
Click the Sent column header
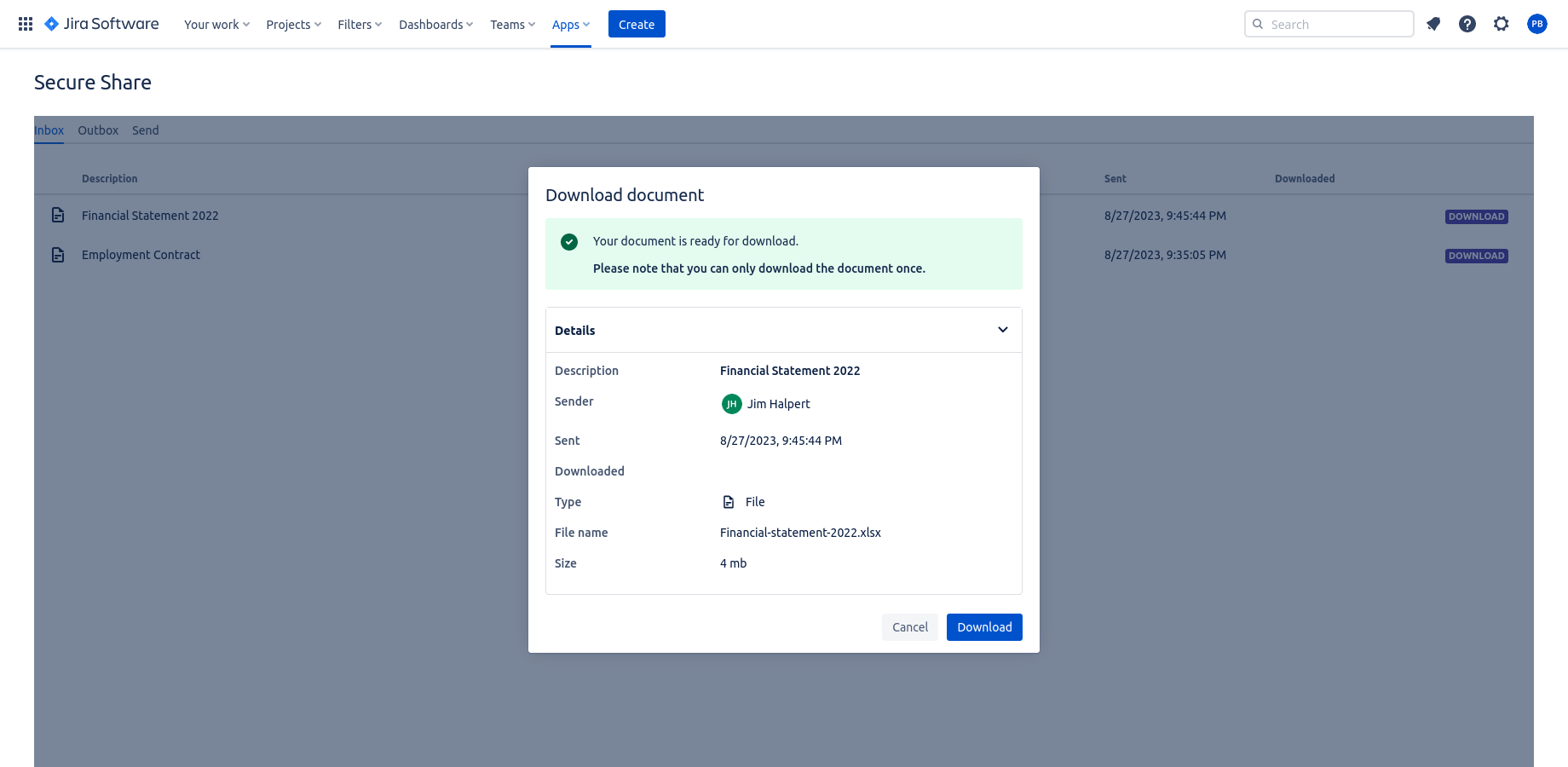pyautogui.click(x=1115, y=179)
